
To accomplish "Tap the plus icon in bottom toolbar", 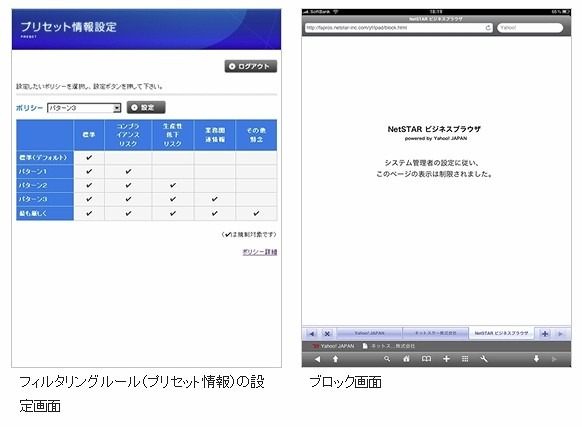I will pos(447,359).
